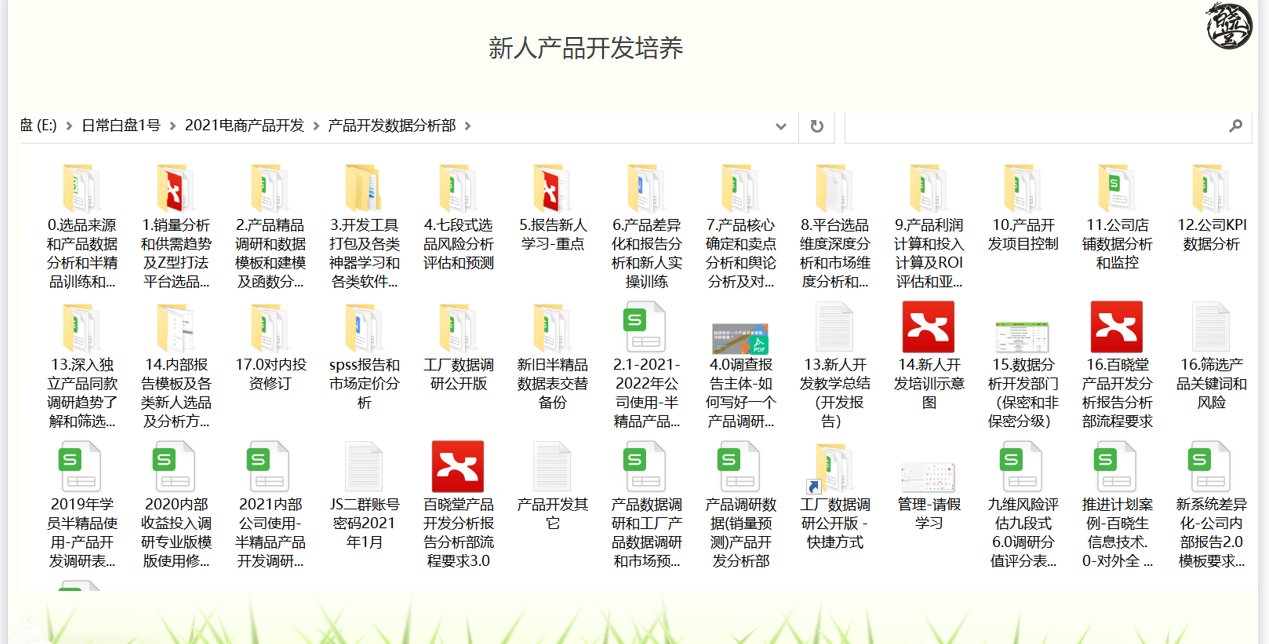Navigate to 2021电商产品开发 breadcrumb
Viewport: 1269px width, 644px height.
245,126
